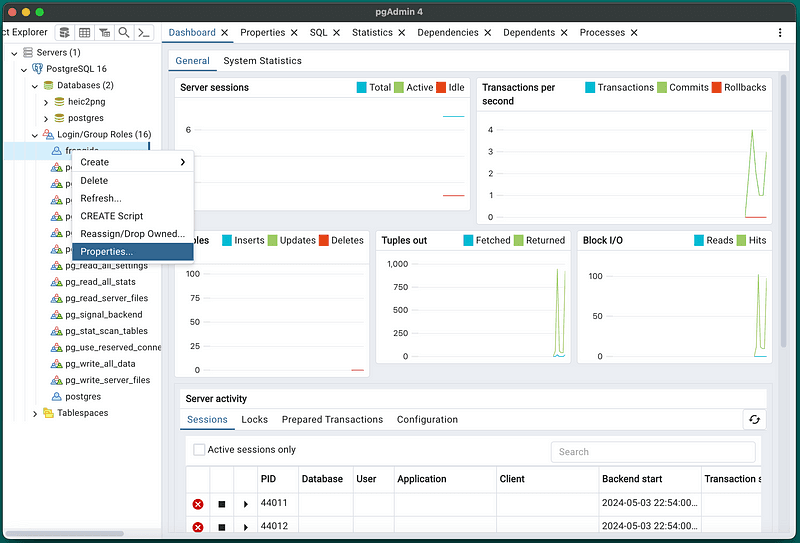Click the Filtered Rows toolbar icon
Image resolution: width=800 pixels, height=543 pixels.
(105, 33)
